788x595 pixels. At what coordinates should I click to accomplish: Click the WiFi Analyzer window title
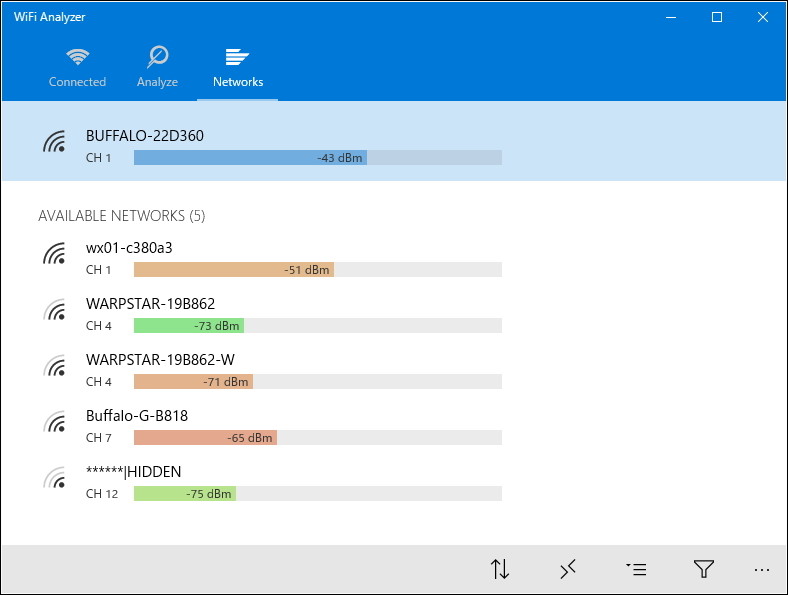[49, 17]
